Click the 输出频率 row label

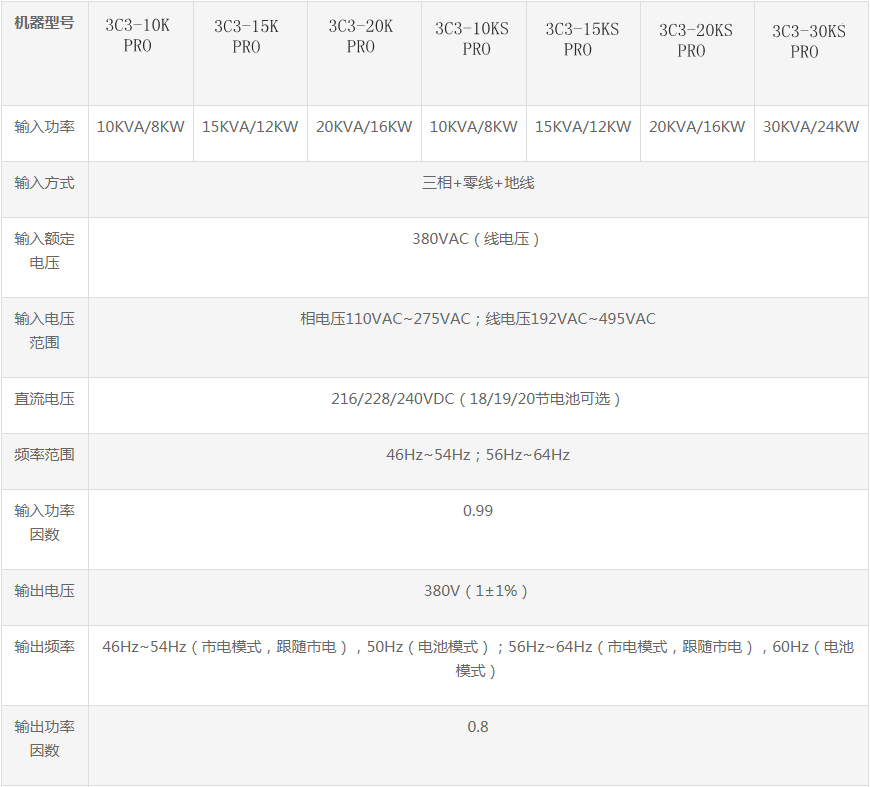pyautogui.click(x=44, y=647)
